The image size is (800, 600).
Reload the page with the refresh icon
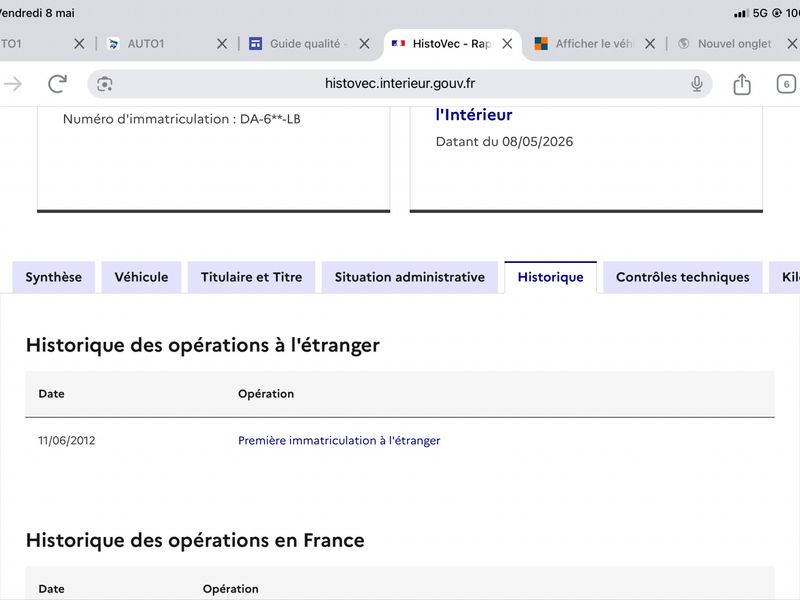(57, 84)
